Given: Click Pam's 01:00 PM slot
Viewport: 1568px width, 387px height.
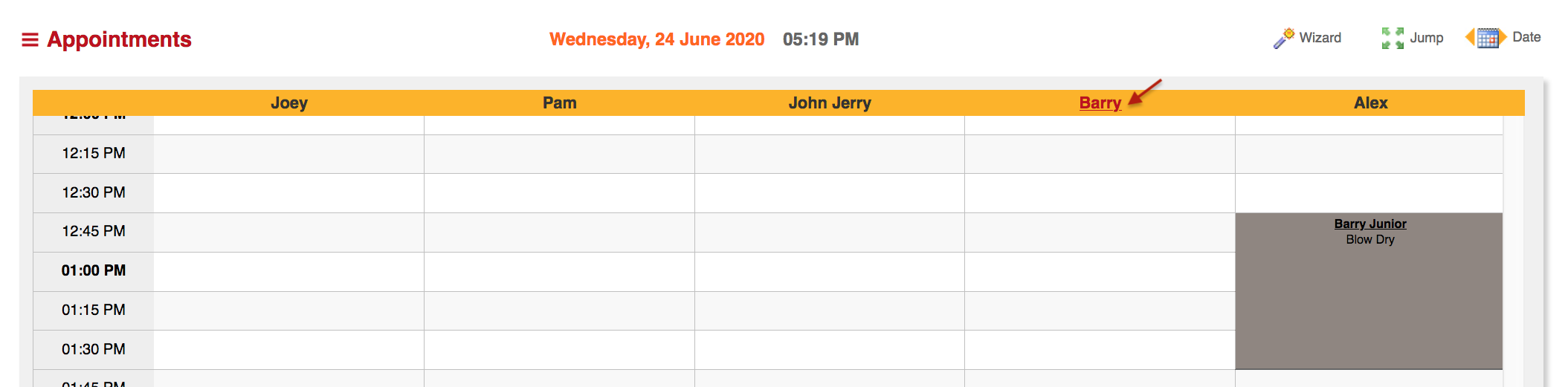Looking at the screenshot, I should [560, 271].
